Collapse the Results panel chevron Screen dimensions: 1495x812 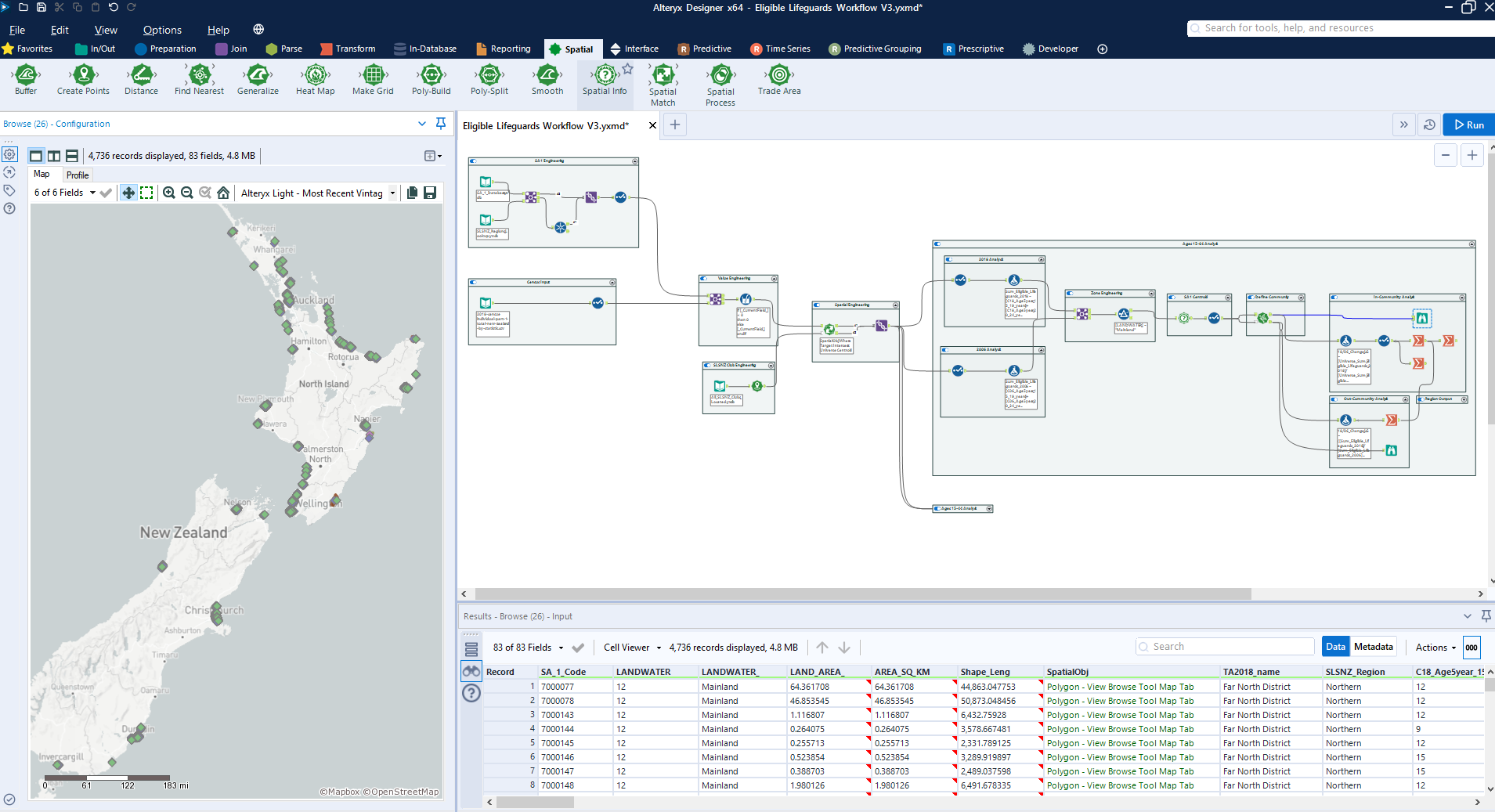click(x=1468, y=616)
